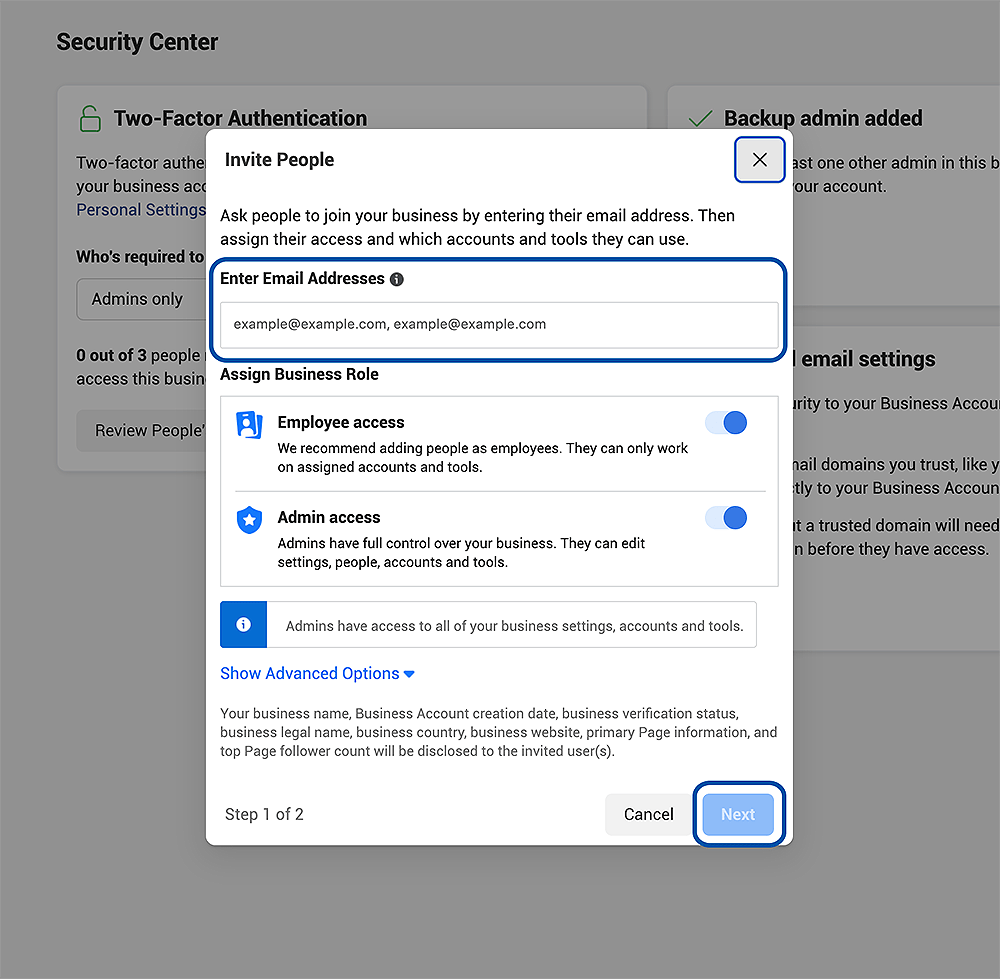
Task: Select the Admin access shield star icon
Action: click(248, 519)
